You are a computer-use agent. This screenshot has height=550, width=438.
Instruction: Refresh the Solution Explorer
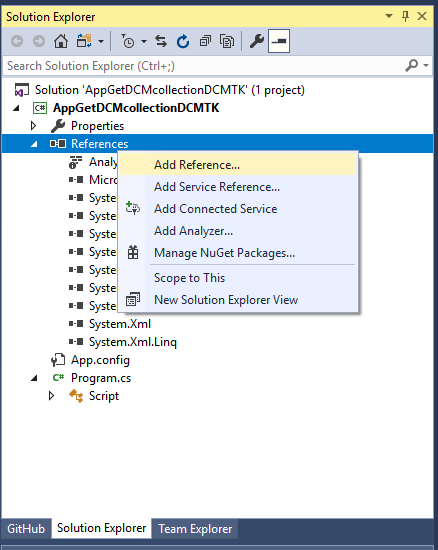(x=183, y=41)
